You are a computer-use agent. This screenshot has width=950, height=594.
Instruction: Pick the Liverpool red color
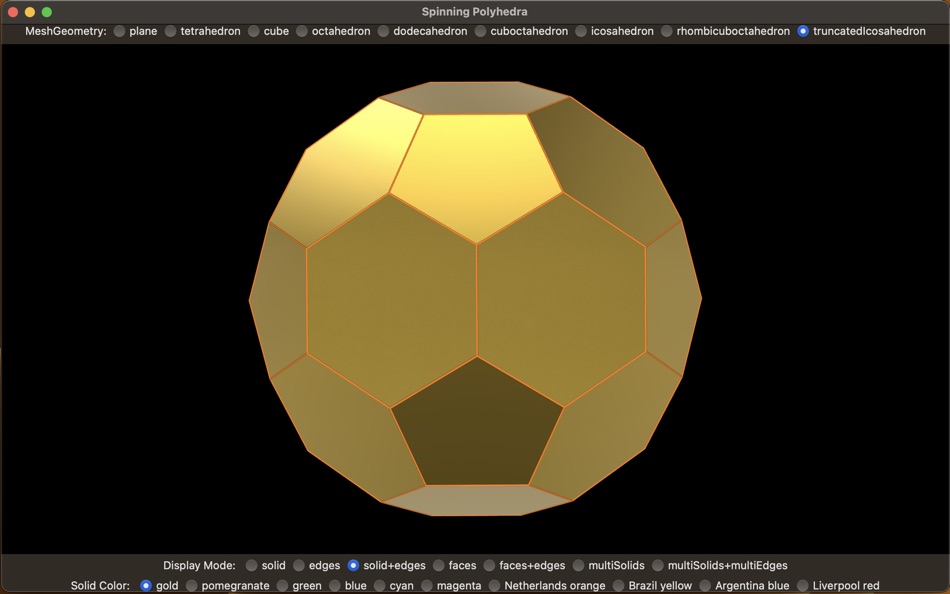coord(803,585)
